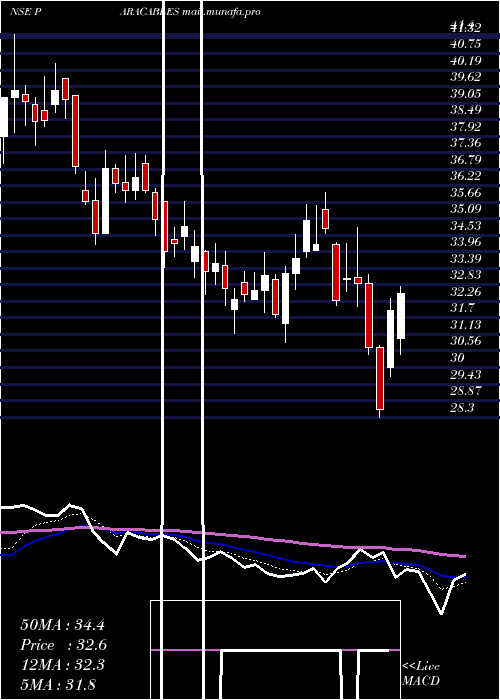Pick the 36.79 price label
This screenshot has width=500, height=700.
[466, 159]
